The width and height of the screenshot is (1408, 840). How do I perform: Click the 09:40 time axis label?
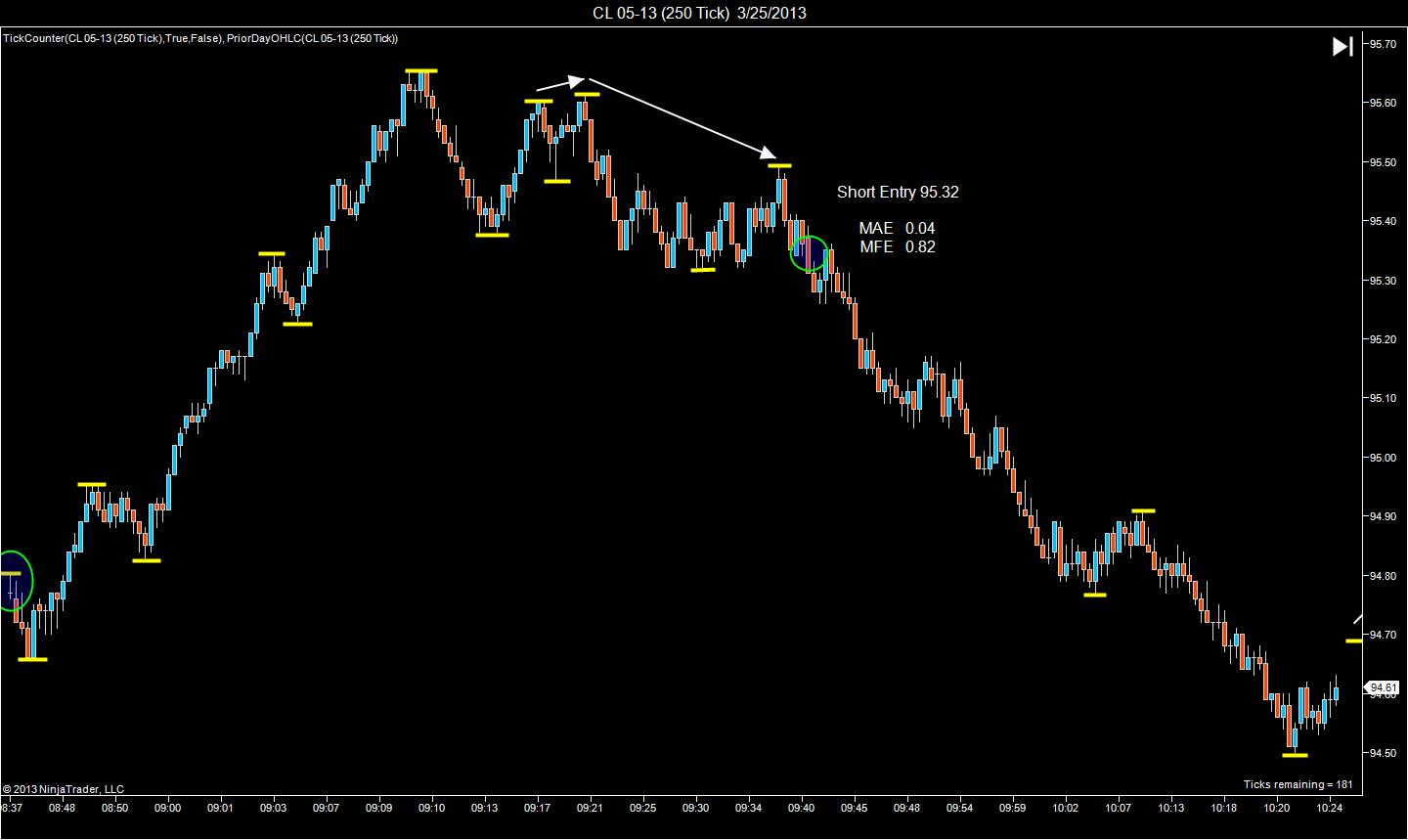801,809
